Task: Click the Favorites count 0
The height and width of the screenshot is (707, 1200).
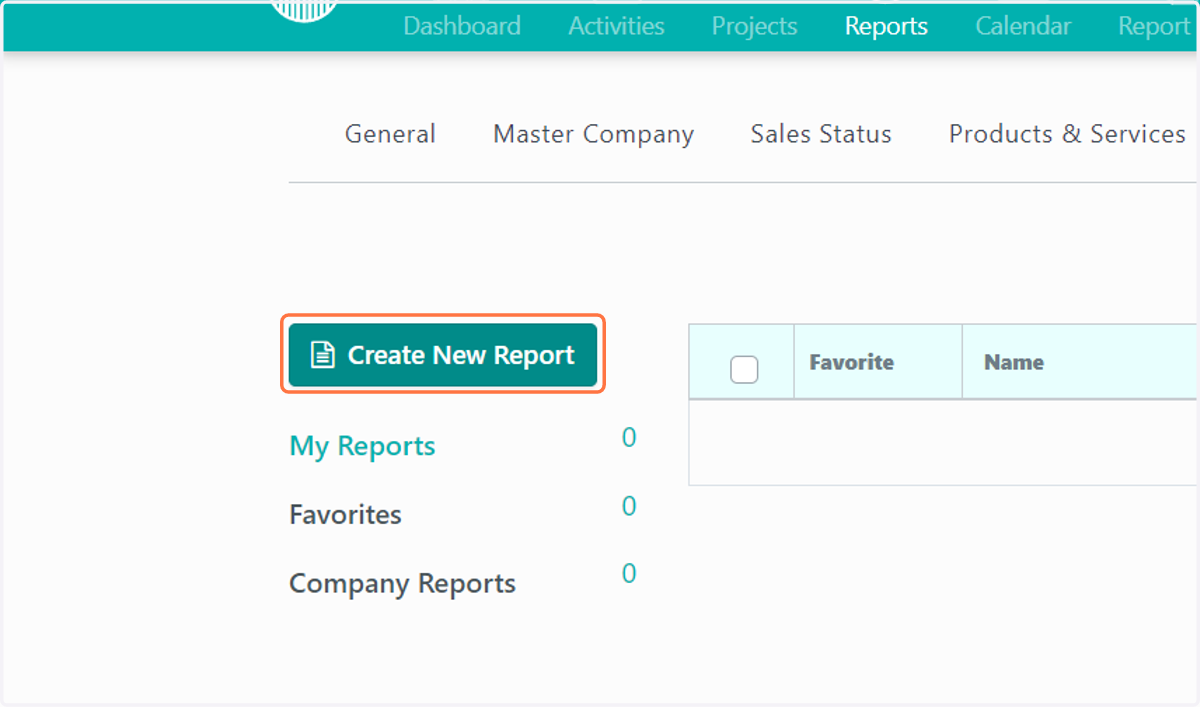Action: 629,507
